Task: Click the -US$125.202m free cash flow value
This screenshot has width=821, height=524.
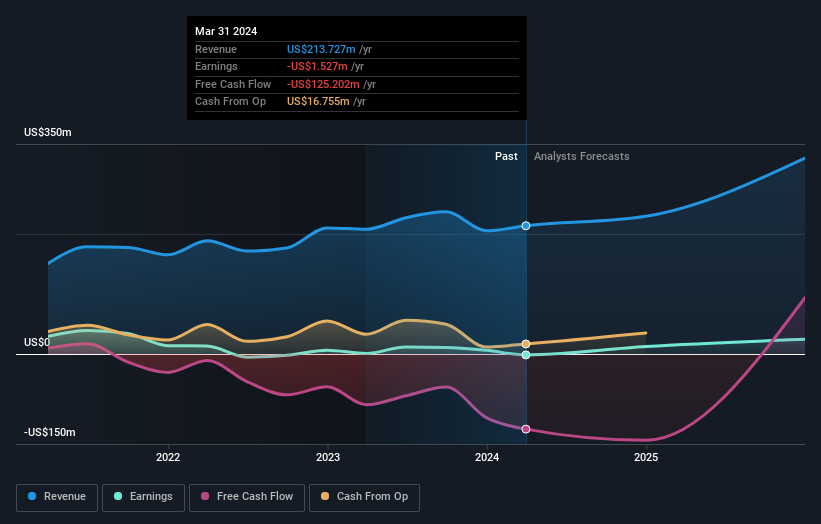Action: pyautogui.click(x=323, y=84)
